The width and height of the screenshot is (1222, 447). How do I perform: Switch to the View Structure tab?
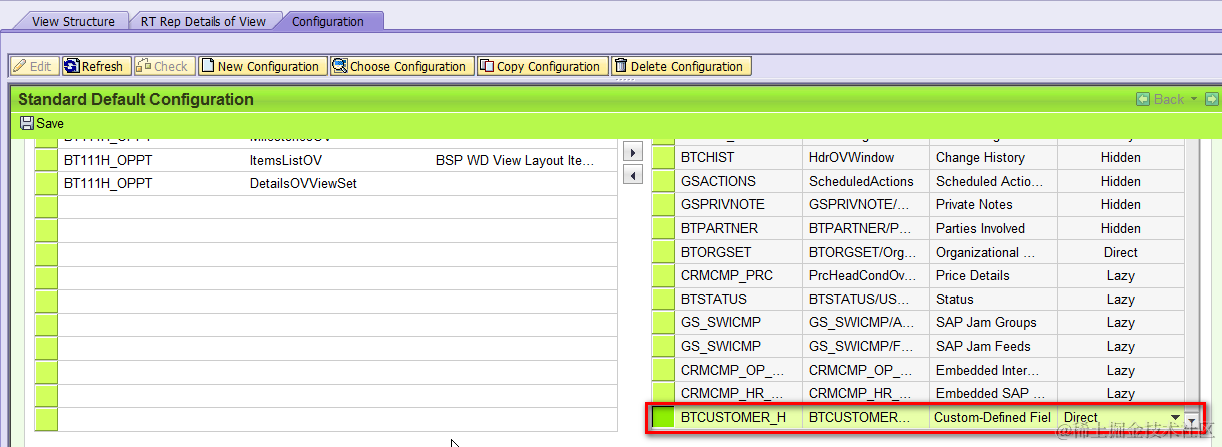click(73, 20)
